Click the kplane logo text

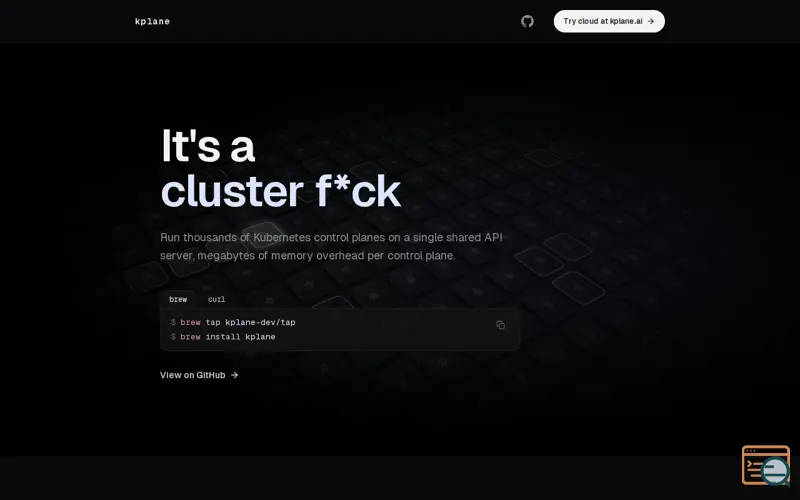pyautogui.click(x=152, y=21)
